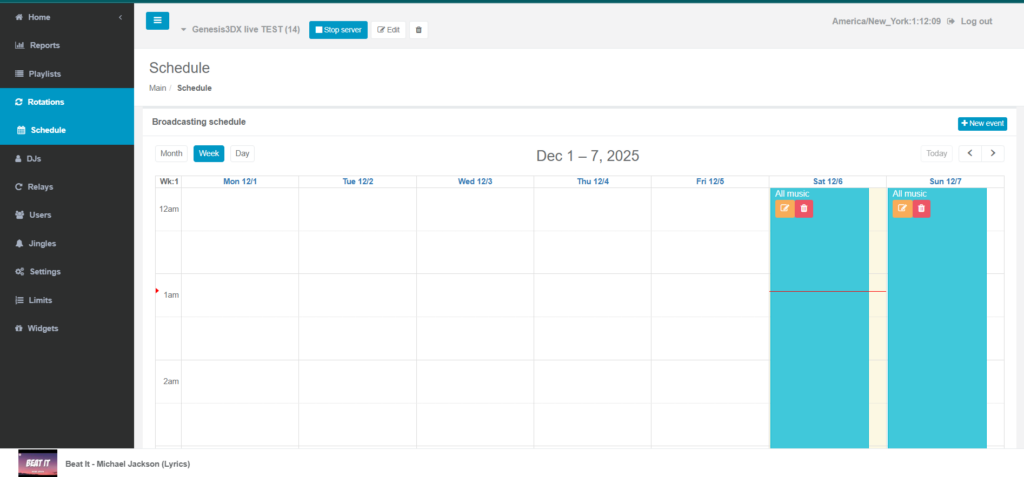Click the Beat It album thumbnail
This screenshot has width=1024, height=477.
(x=37, y=463)
